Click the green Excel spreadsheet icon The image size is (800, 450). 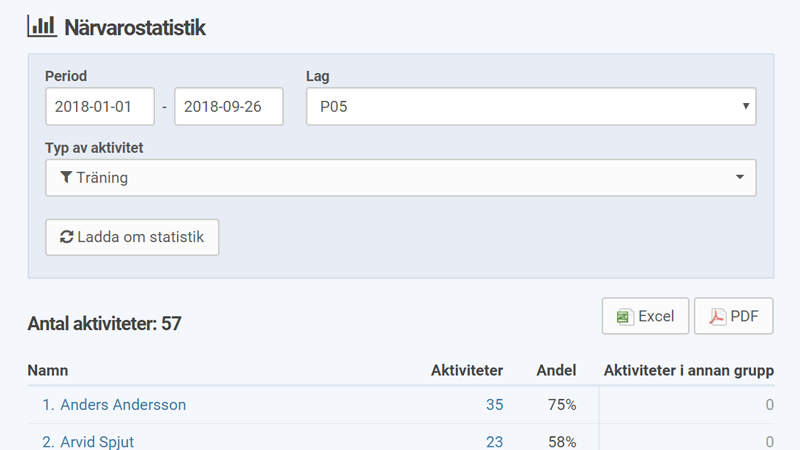[624, 316]
